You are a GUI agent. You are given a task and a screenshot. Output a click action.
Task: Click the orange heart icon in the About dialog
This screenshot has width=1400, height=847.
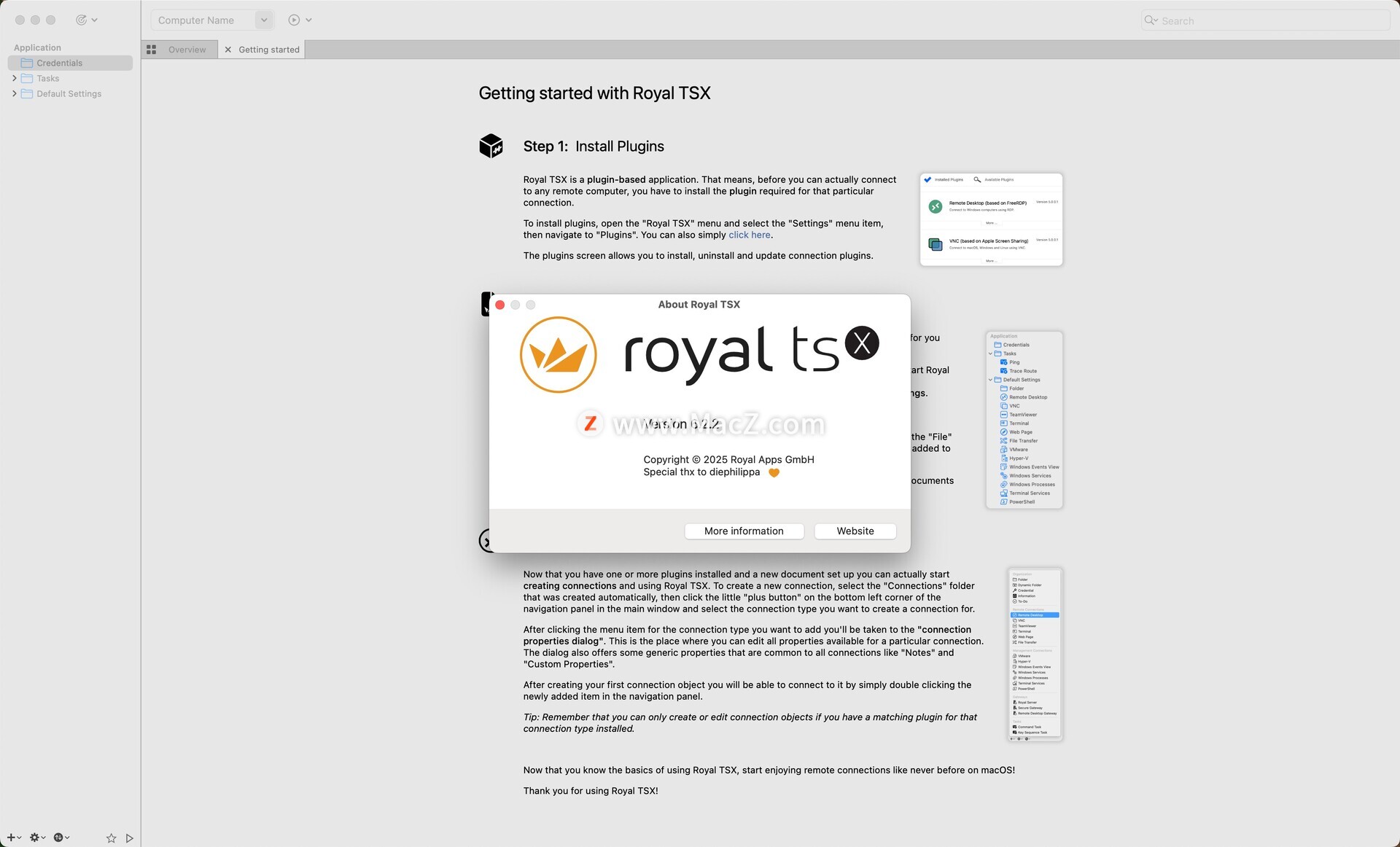774,472
